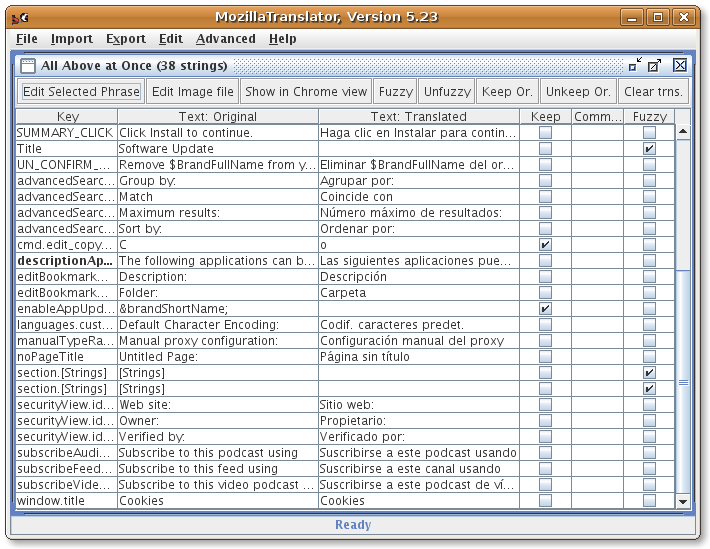Toggle Fuzzy checkbox for descriptionAp row
Screen dimensions: 710x549
(649, 260)
